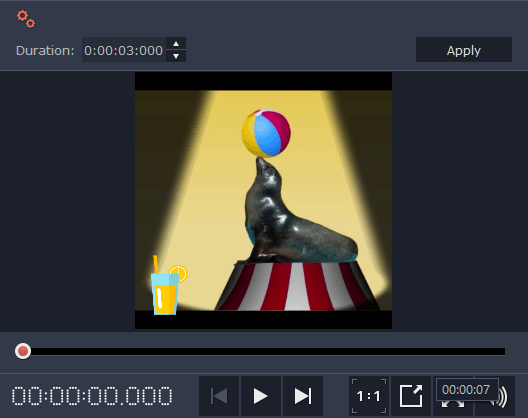Start playback with the Play button

click(x=261, y=396)
